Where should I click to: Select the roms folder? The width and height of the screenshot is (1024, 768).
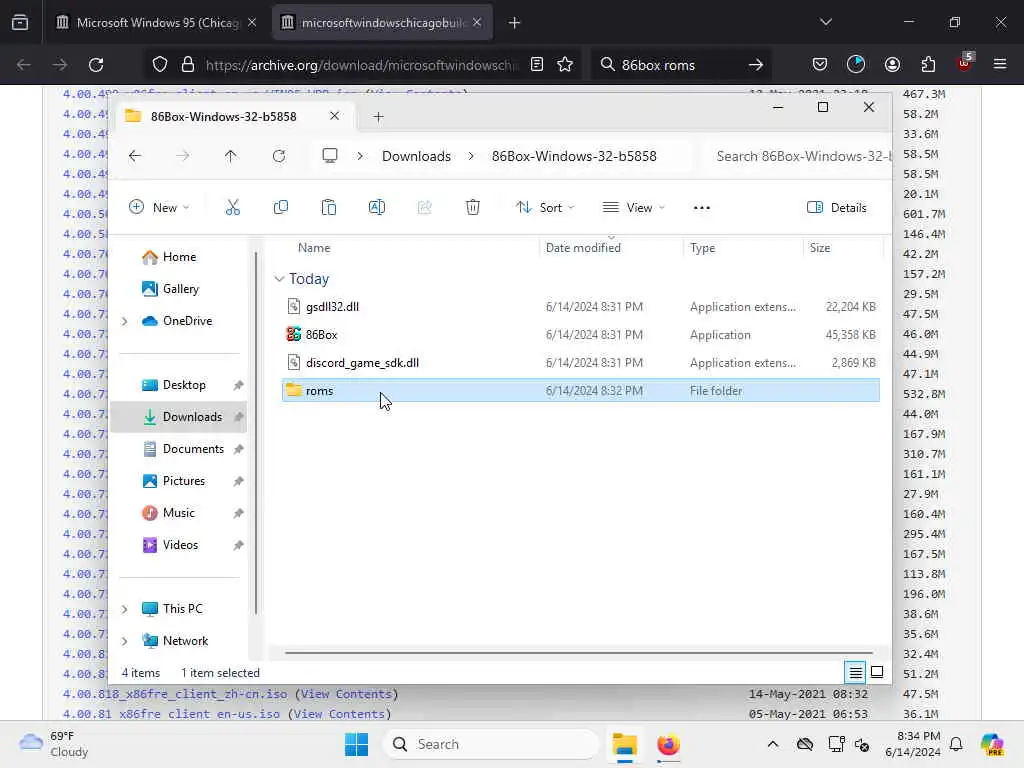click(581, 391)
